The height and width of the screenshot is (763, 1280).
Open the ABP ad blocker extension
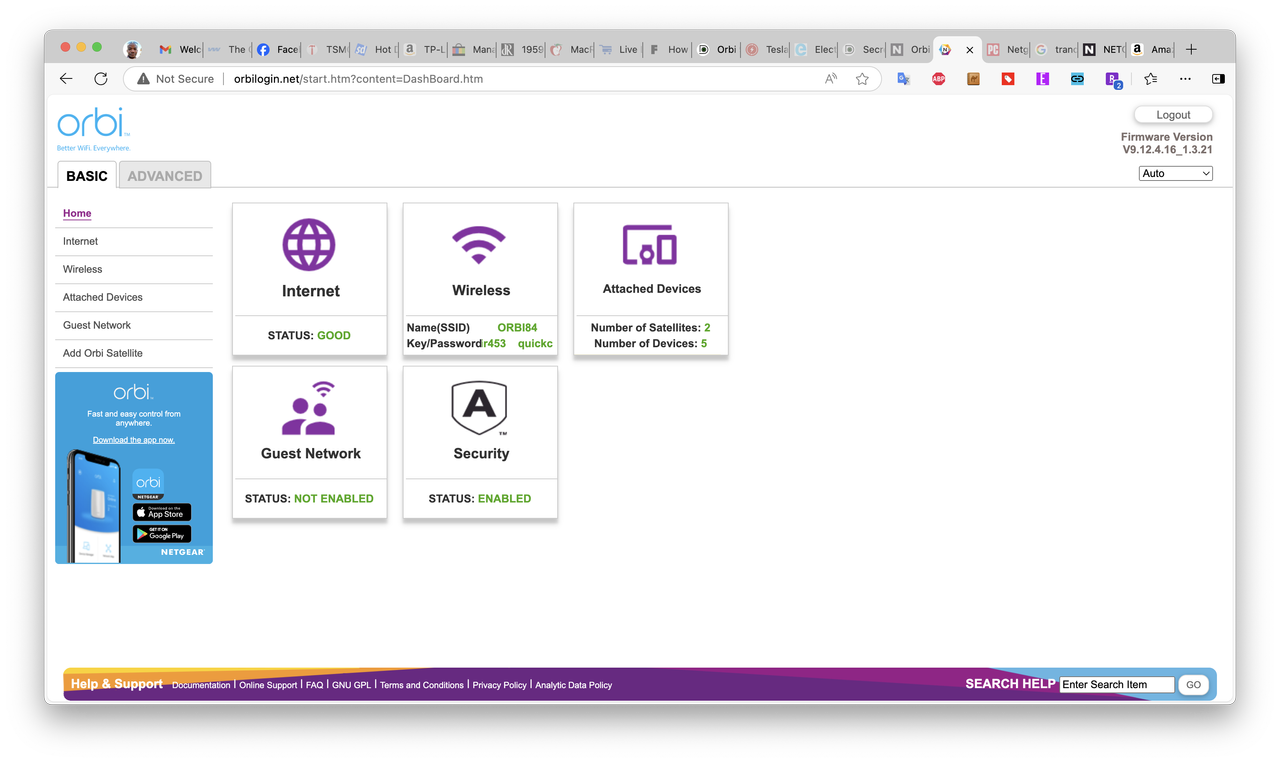[x=938, y=79]
